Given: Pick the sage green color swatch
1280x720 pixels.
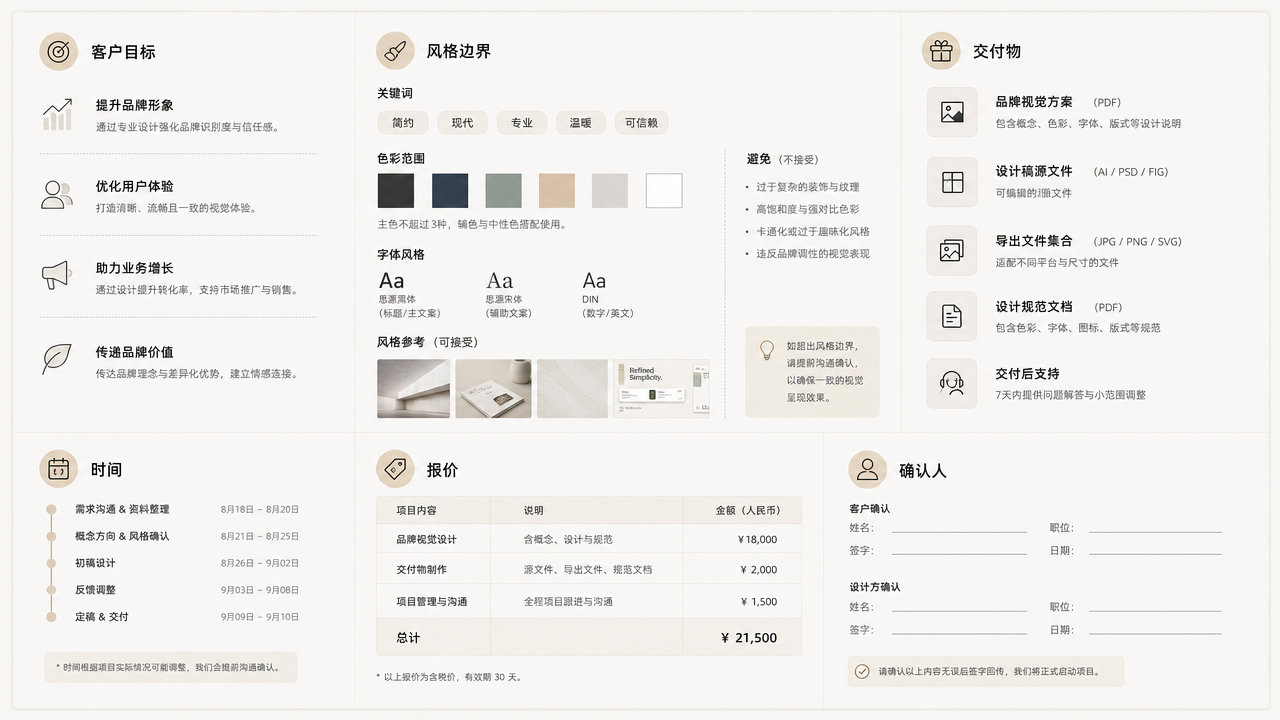Looking at the screenshot, I should pyautogui.click(x=503, y=191).
